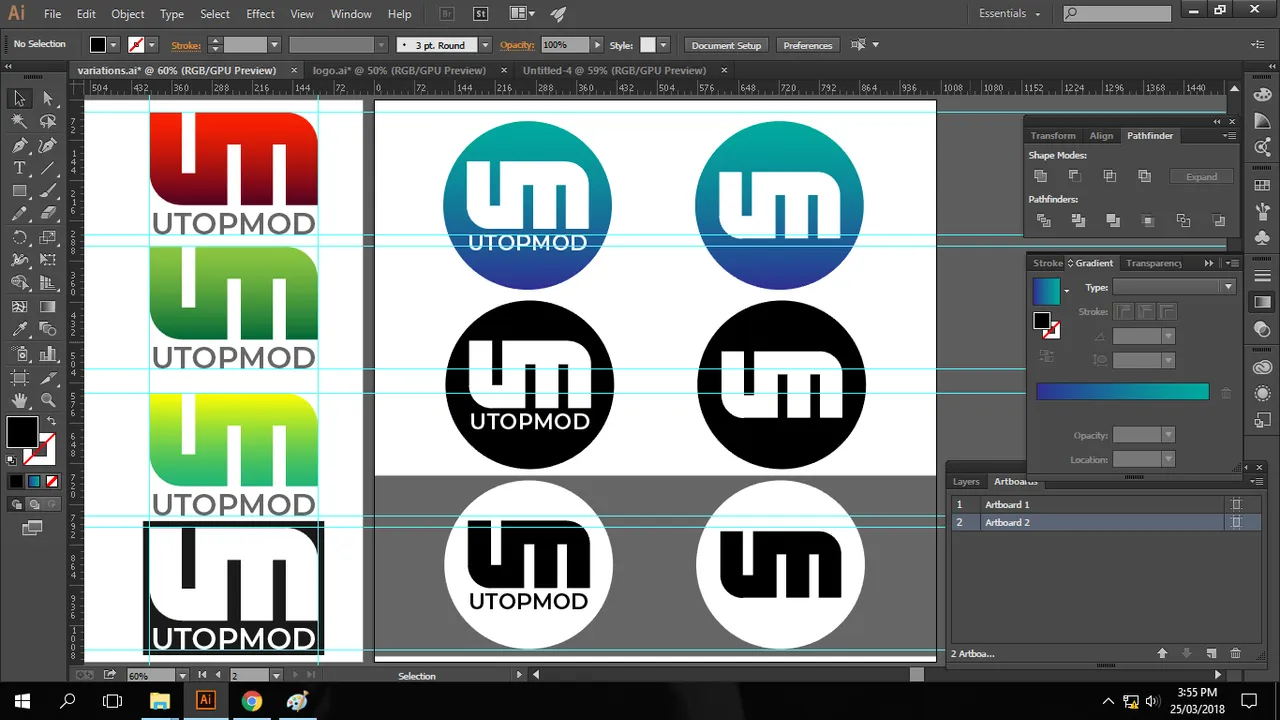Screen dimensions: 1280x720
Task: Expand the Opacity slider arrow in control bar
Action: tap(597, 45)
